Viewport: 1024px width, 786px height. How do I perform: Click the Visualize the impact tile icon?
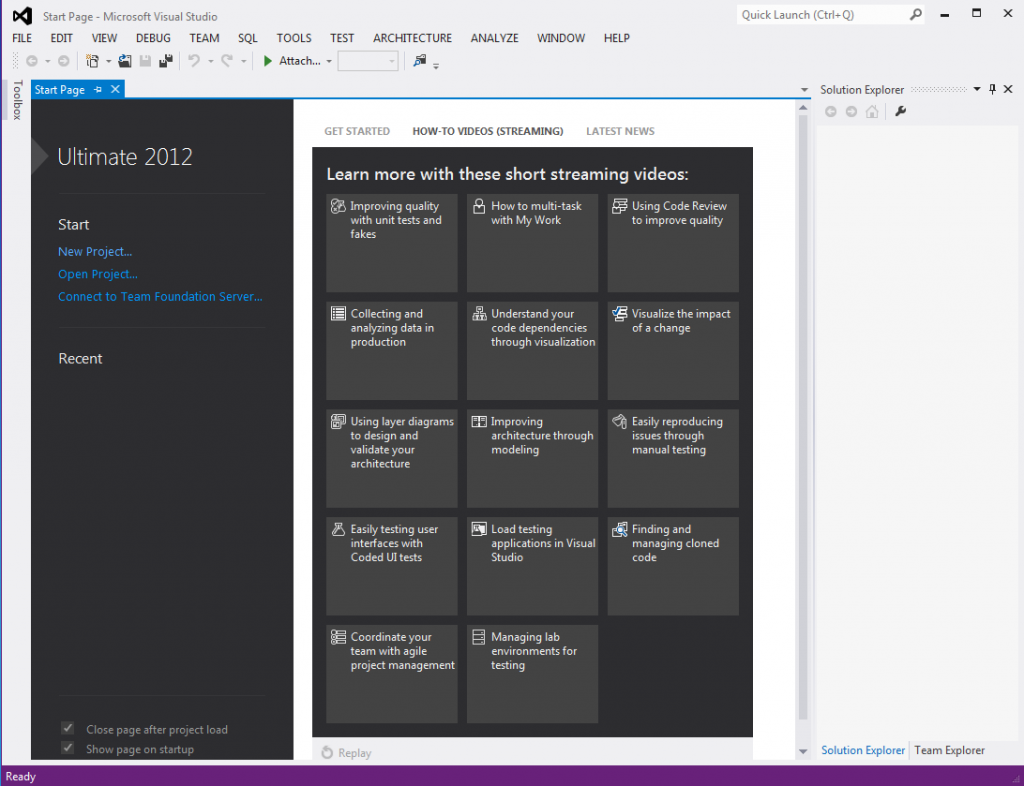click(620, 314)
